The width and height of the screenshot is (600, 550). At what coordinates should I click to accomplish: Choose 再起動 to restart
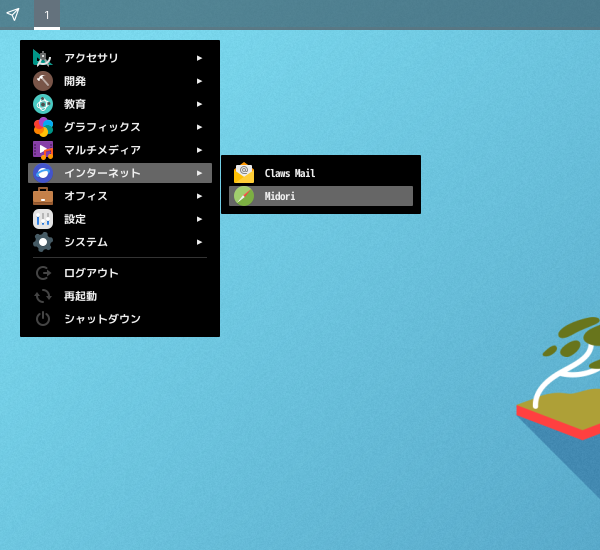[x=80, y=296]
